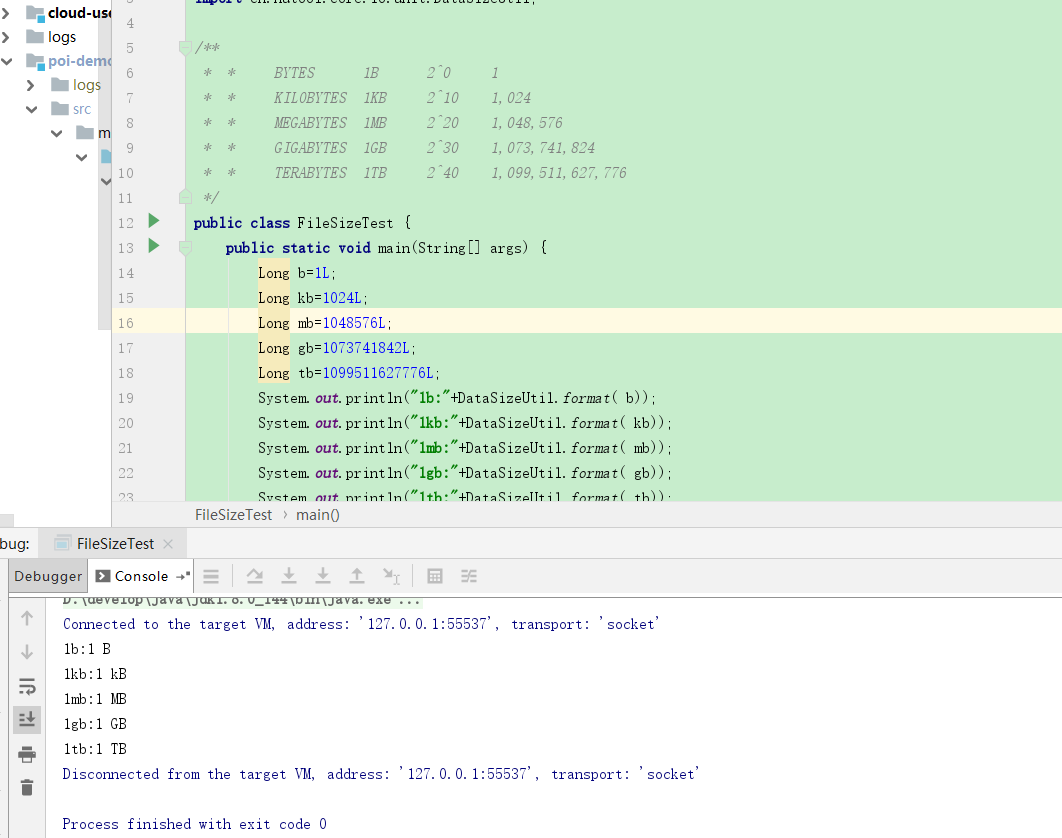This screenshot has height=838, width=1062.
Task: Clear console with trash icon
Action: [27, 787]
